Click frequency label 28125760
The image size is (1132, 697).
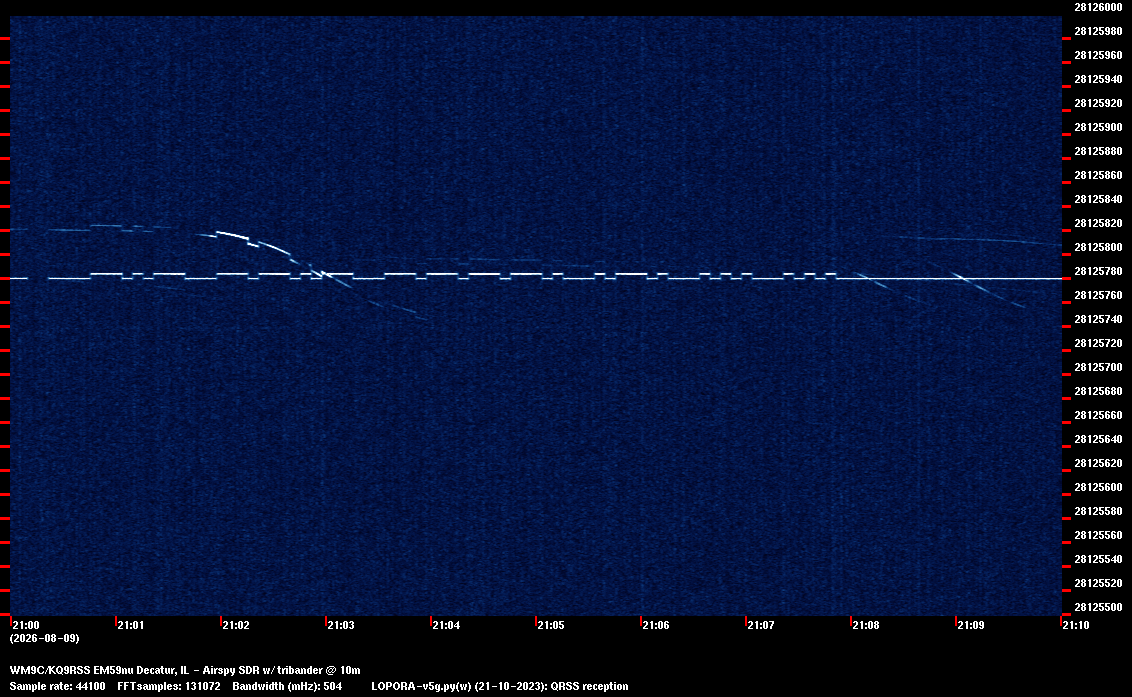(1098, 295)
